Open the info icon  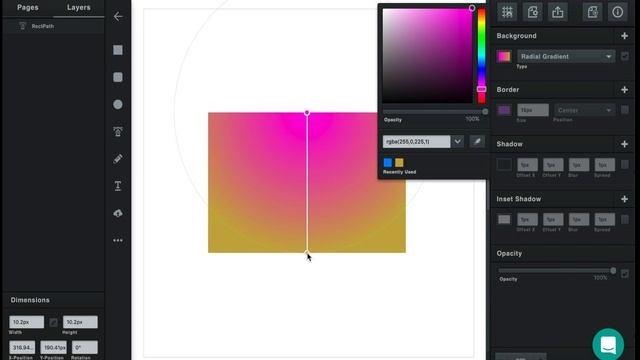click(x=618, y=12)
